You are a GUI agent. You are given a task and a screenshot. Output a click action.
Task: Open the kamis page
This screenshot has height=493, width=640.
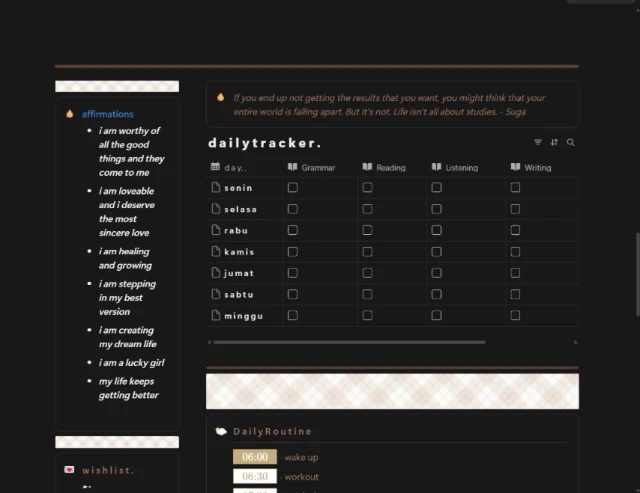point(239,252)
